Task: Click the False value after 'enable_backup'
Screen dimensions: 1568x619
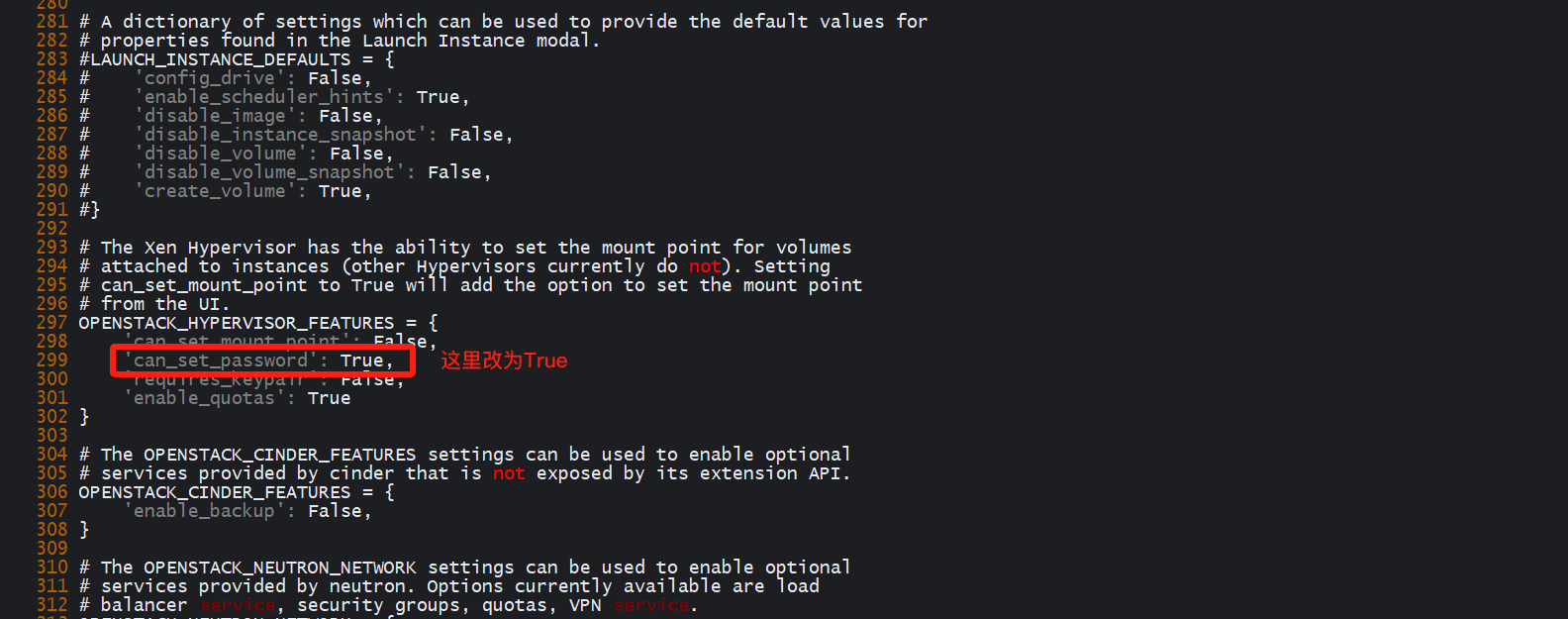Action: [335, 511]
